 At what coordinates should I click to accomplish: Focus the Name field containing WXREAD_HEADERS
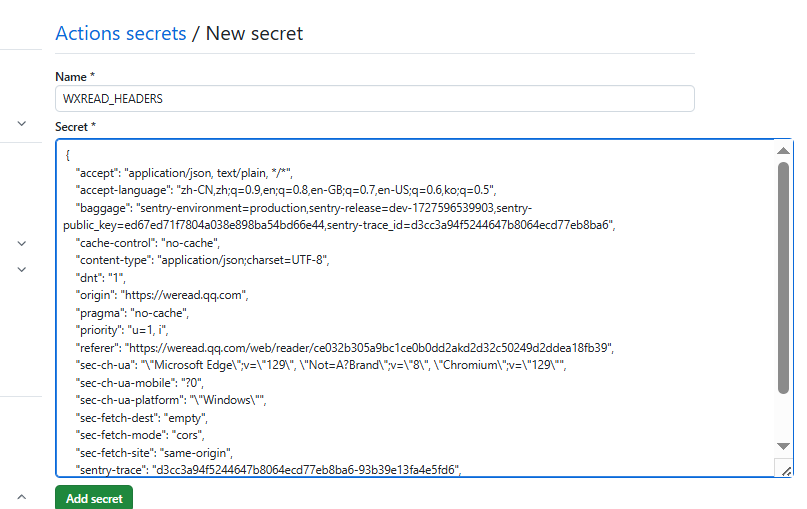point(375,98)
